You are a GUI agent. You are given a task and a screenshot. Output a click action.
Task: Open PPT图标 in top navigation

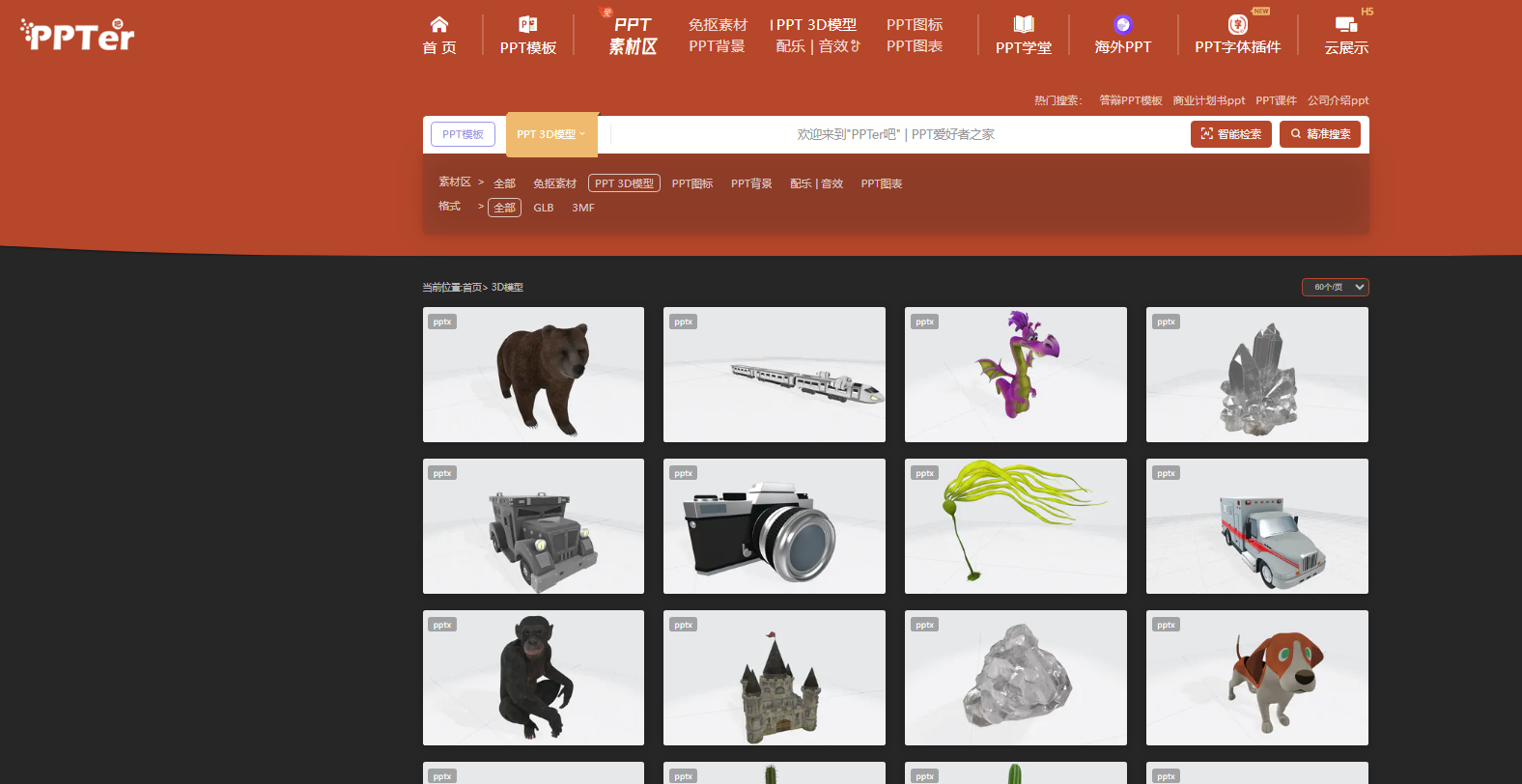(915, 25)
